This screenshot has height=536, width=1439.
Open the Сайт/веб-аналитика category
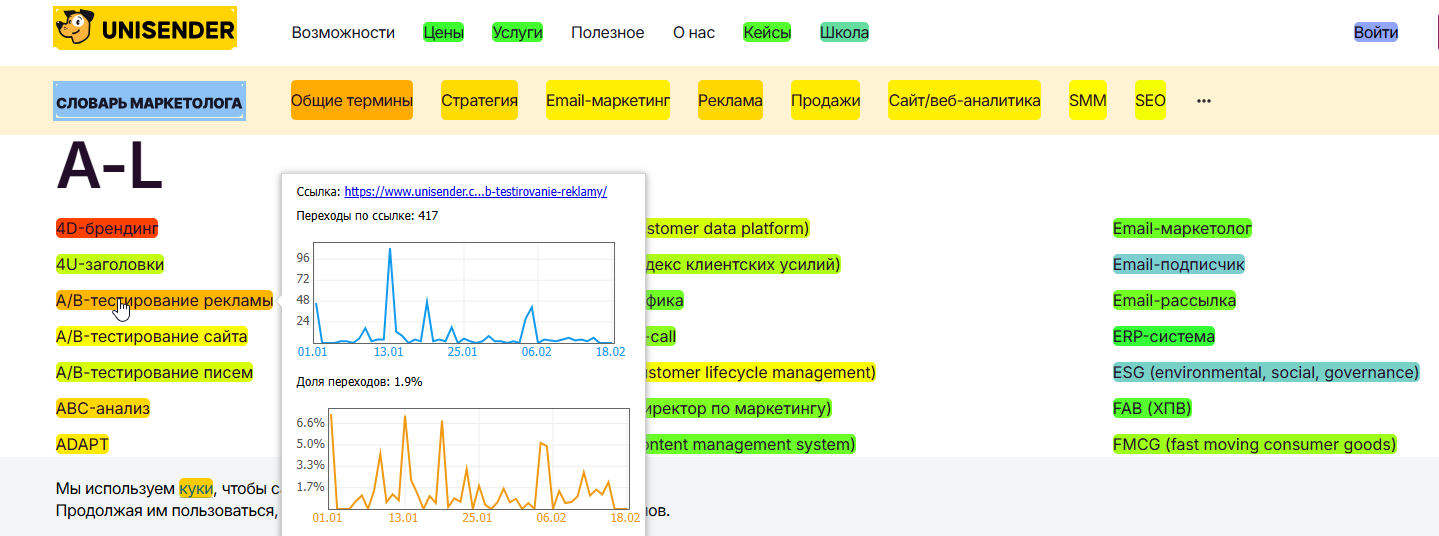click(x=964, y=100)
